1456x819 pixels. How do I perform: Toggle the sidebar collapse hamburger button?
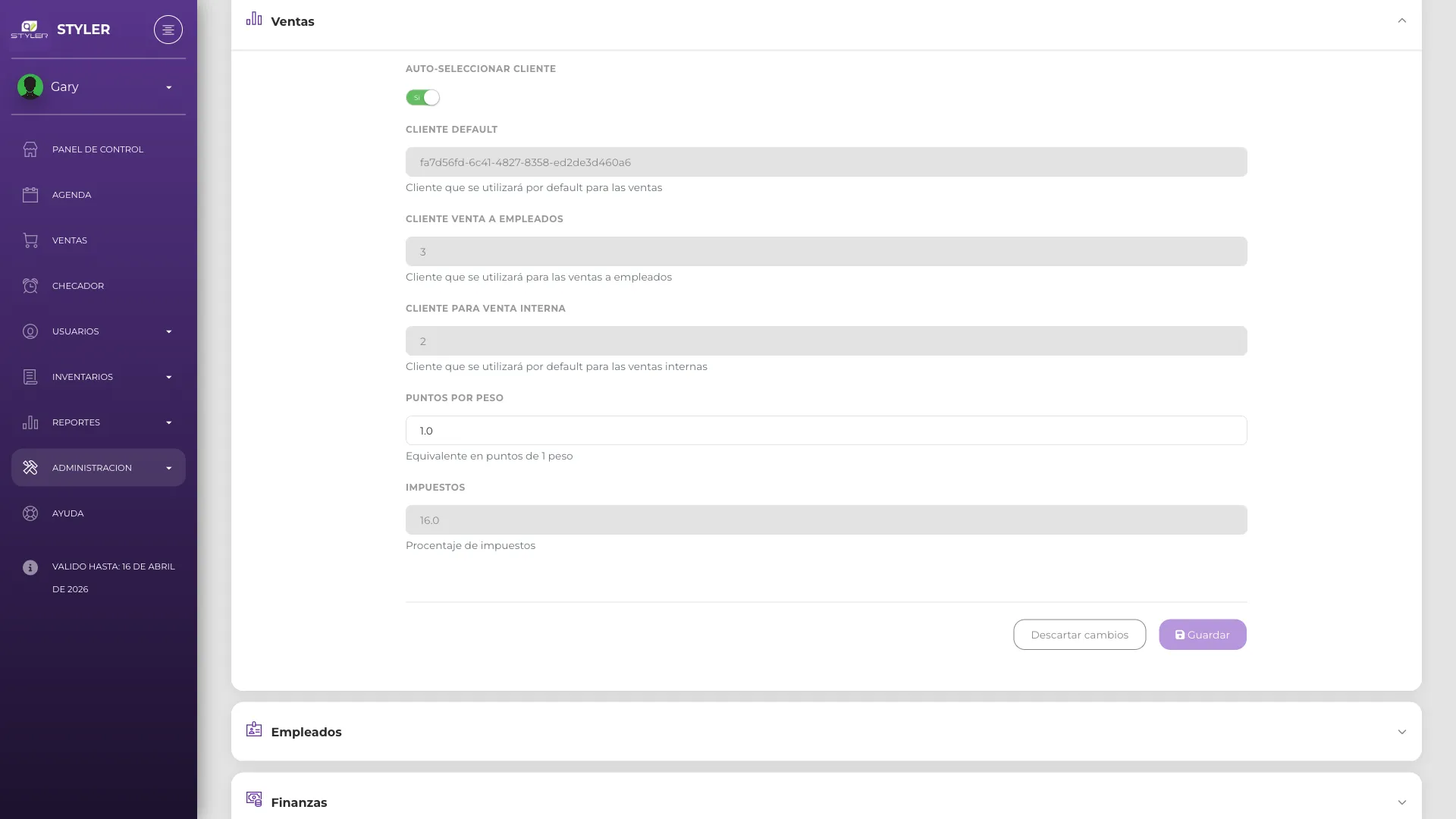click(x=168, y=30)
